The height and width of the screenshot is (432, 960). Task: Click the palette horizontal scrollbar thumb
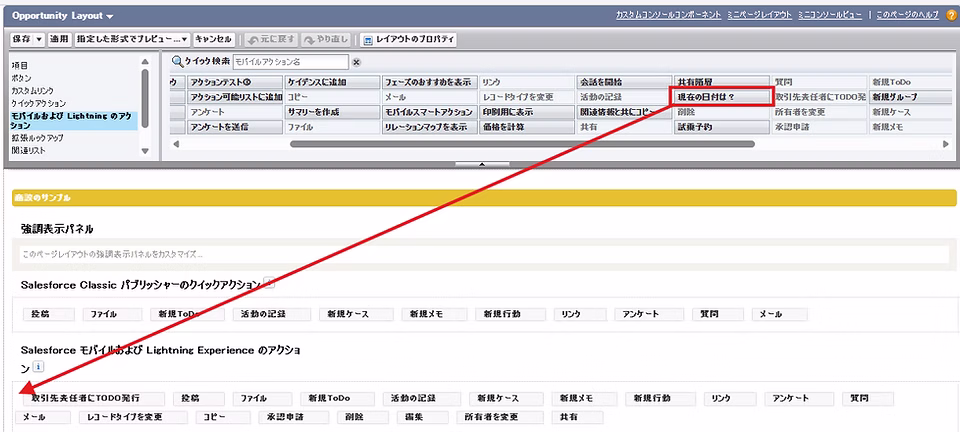522,144
